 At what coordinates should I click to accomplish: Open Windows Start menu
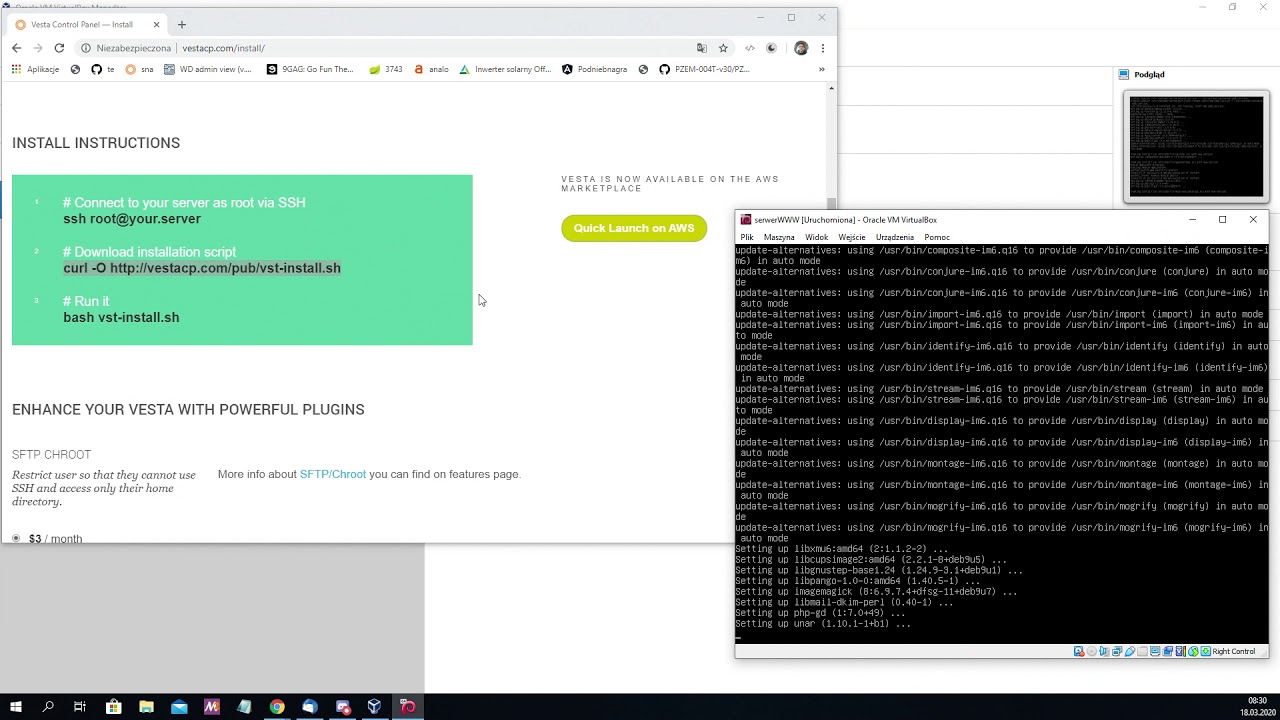[x=16, y=707]
